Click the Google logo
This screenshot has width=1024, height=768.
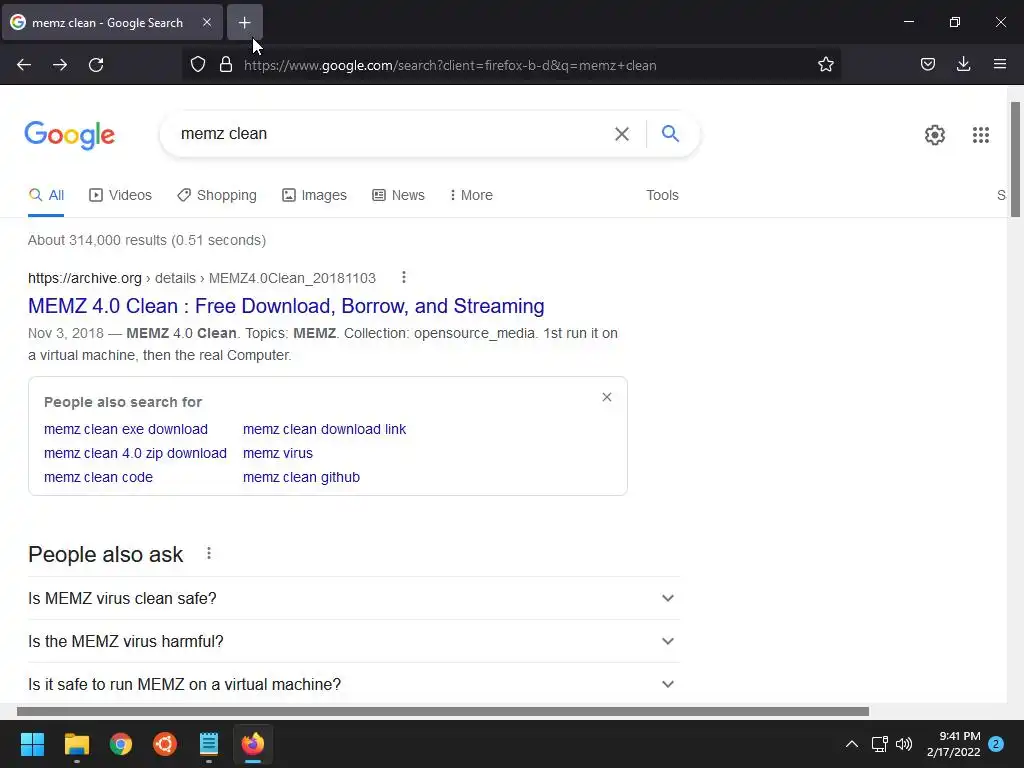pos(69,135)
